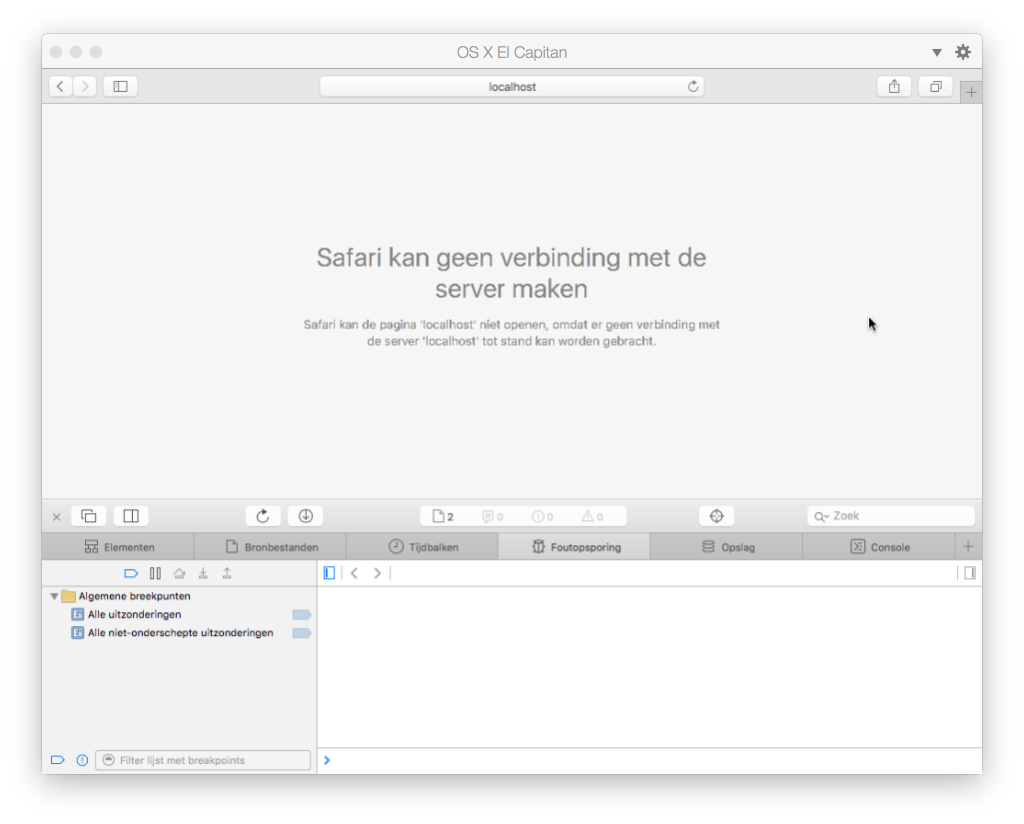
Task: Dock inspector to the side
Action: (x=131, y=516)
